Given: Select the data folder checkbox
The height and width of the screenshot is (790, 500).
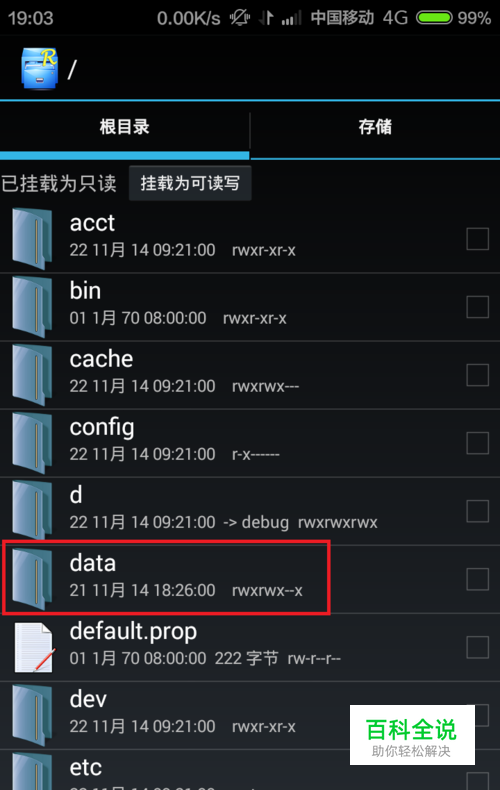Looking at the screenshot, I should (x=477, y=579).
